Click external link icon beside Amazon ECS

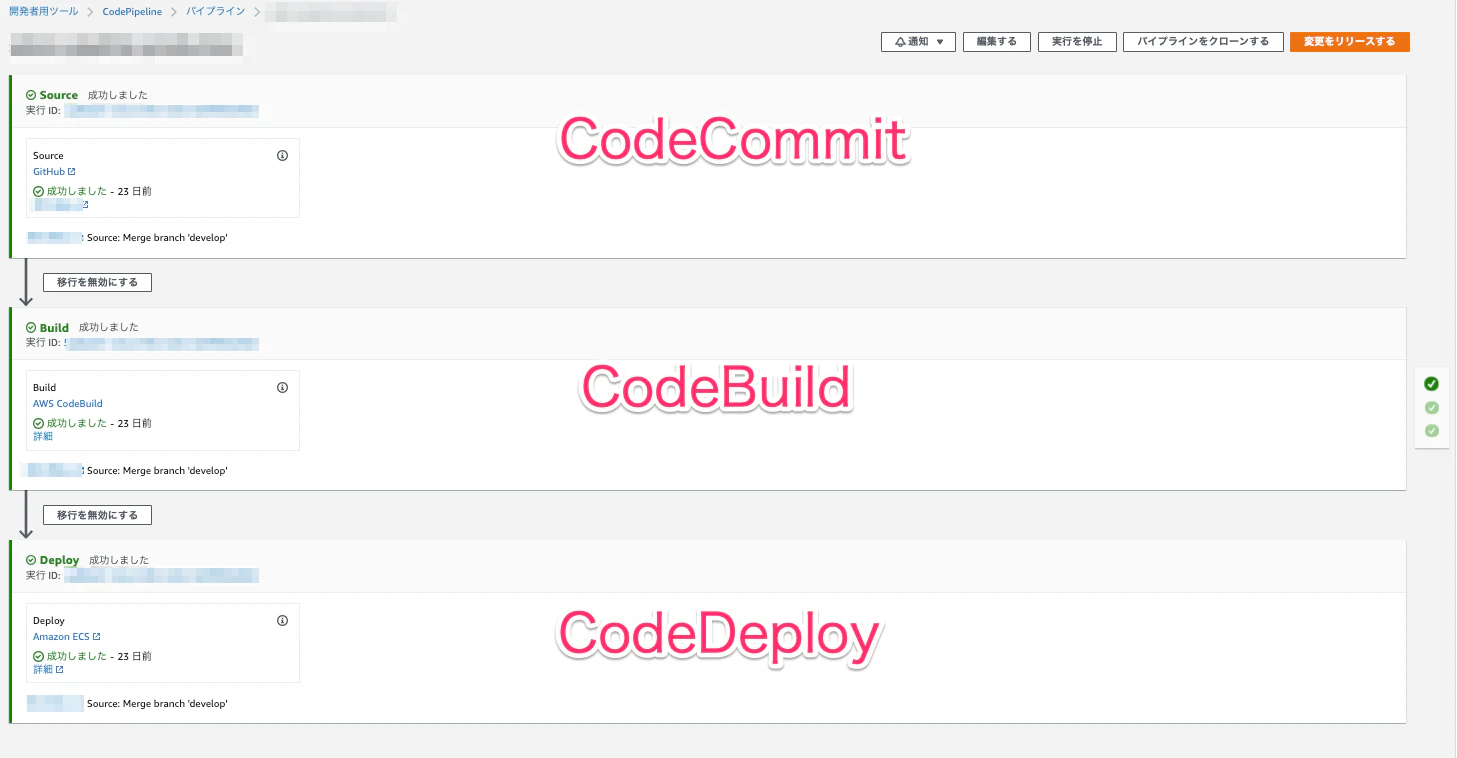coord(96,637)
